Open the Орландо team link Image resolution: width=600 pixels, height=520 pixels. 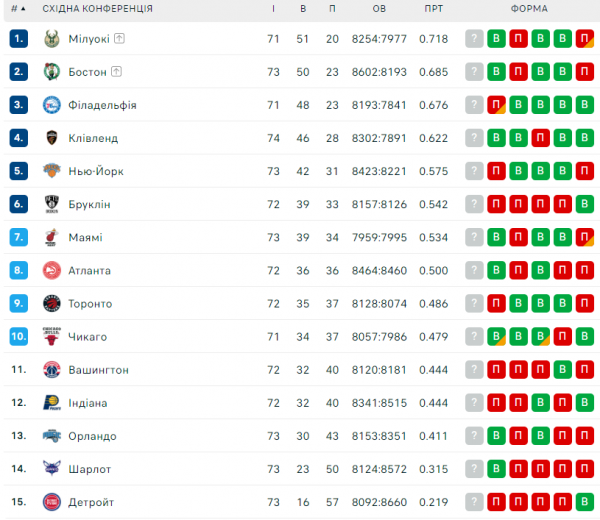coord(92,436)
